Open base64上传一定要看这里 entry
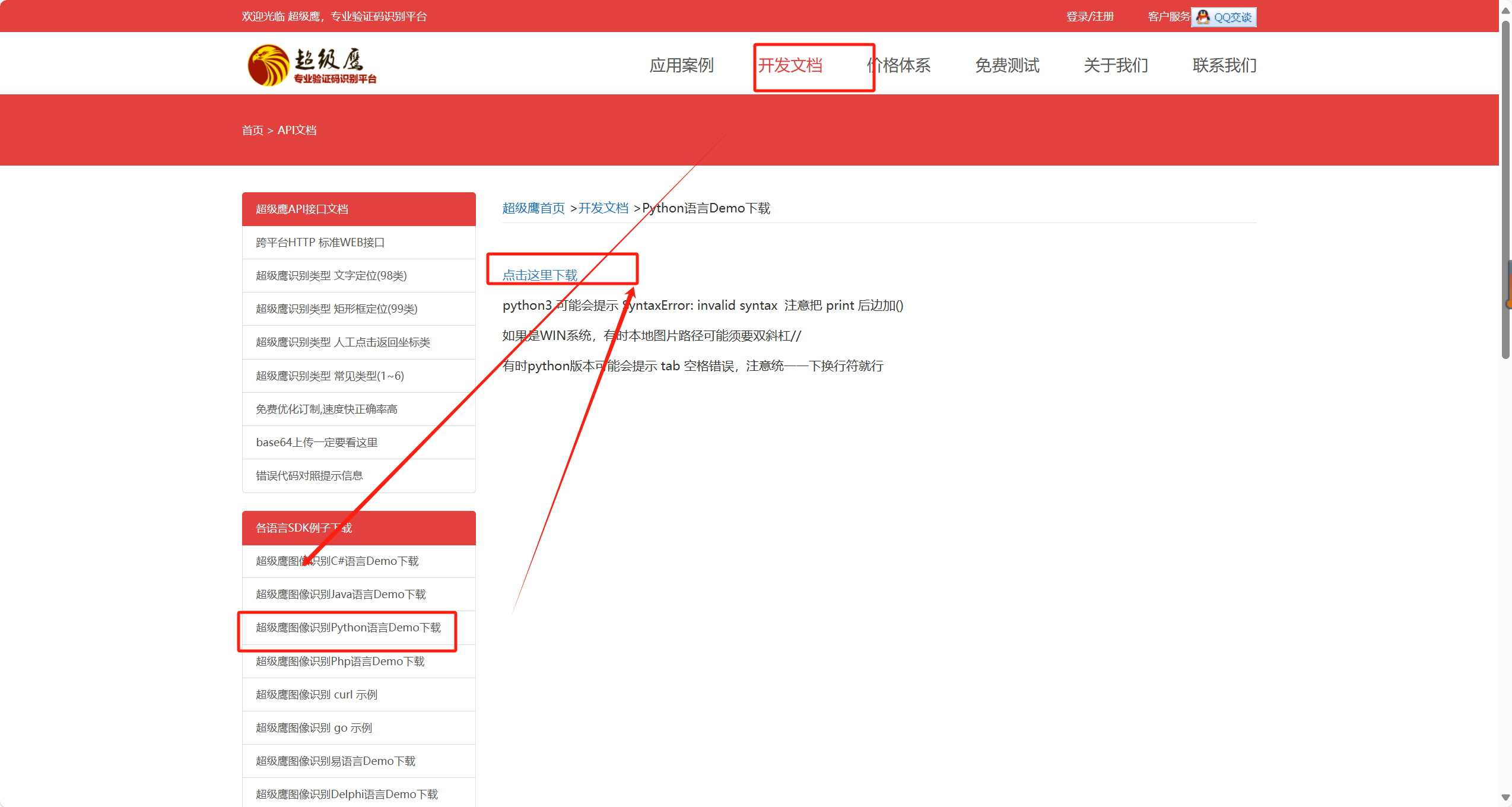This screenshot has height=807, width=1512. pos(359,443)
